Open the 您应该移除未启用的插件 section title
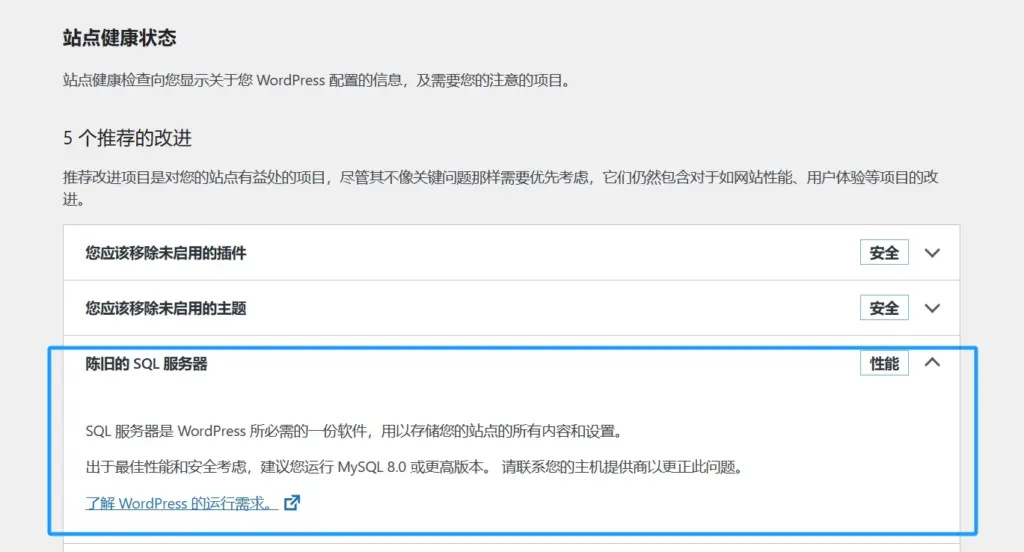Viewport: 1024px width, 552px height. click(166, 253)
